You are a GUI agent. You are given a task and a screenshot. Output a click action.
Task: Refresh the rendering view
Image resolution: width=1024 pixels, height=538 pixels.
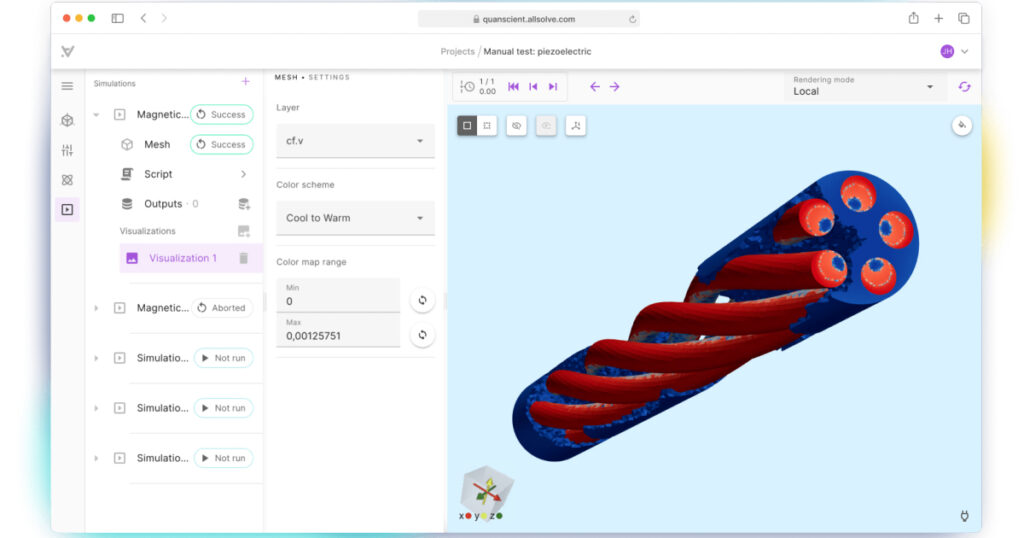[964, 87]
